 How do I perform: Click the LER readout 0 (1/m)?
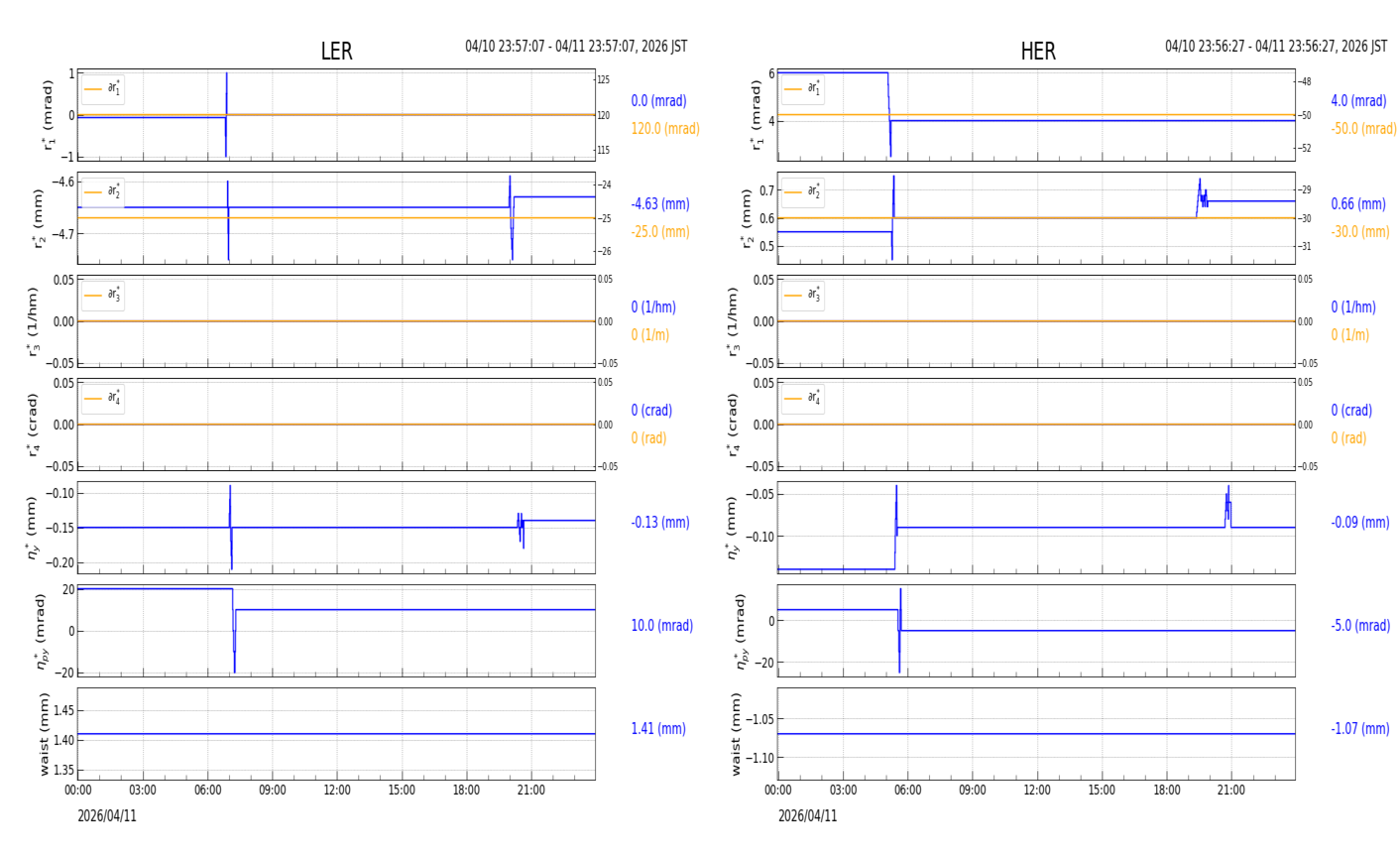click(650, 335)
